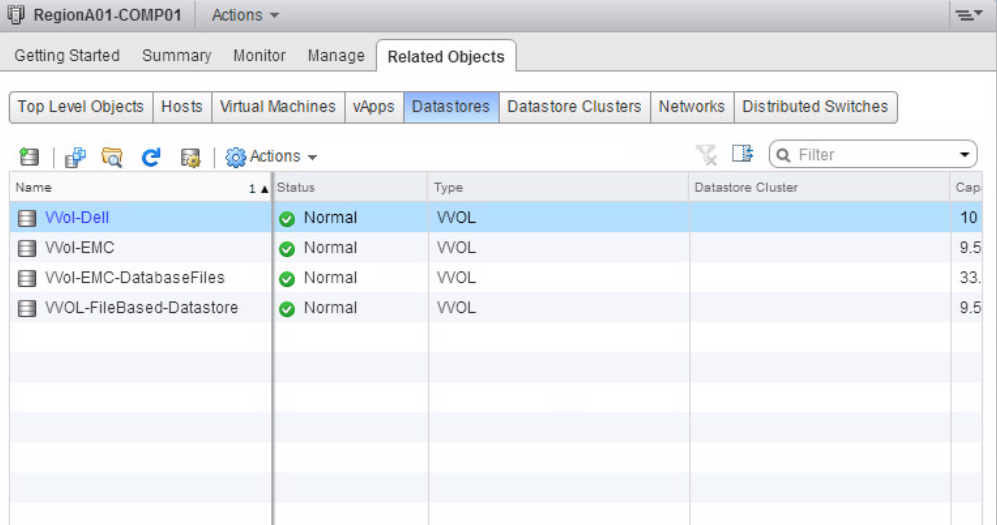Open the Manage tab
The width and height of the screenshot is (997, 525).
[336, 56]
